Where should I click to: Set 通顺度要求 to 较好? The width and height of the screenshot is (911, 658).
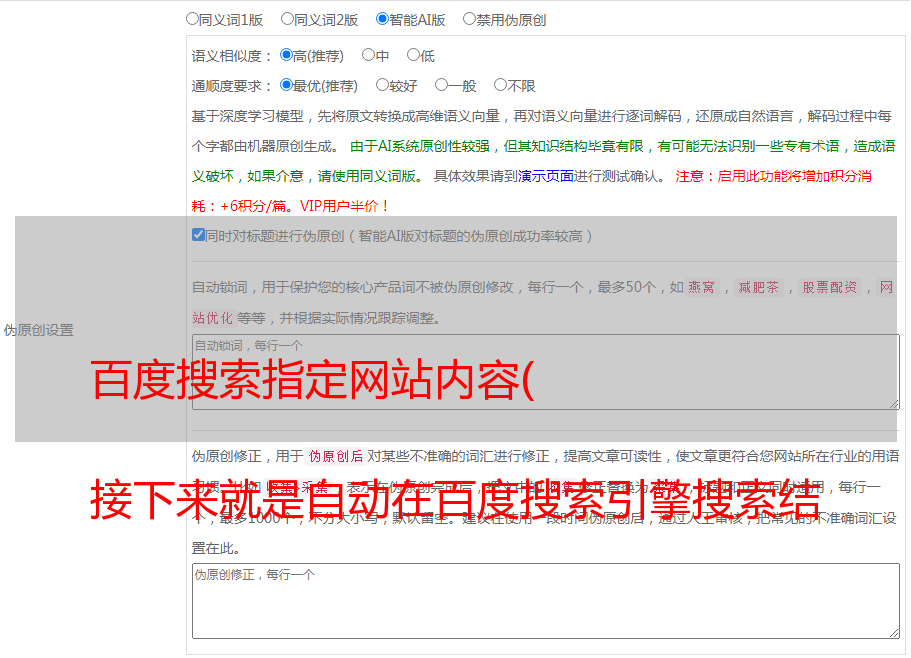(382, 85)
